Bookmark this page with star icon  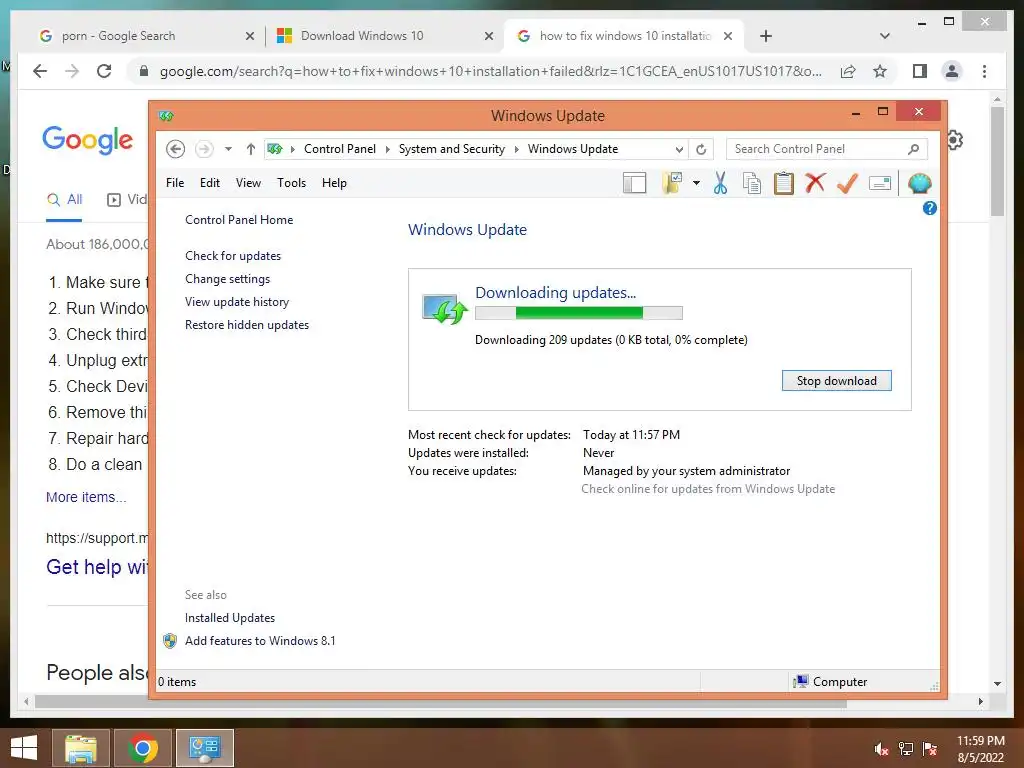pos(880,71)
